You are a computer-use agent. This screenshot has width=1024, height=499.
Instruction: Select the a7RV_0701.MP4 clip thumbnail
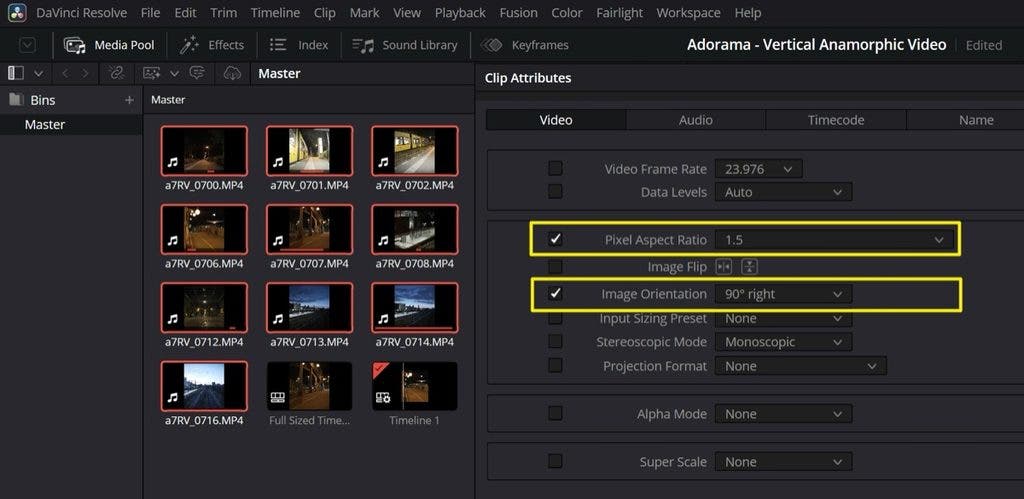310,151
